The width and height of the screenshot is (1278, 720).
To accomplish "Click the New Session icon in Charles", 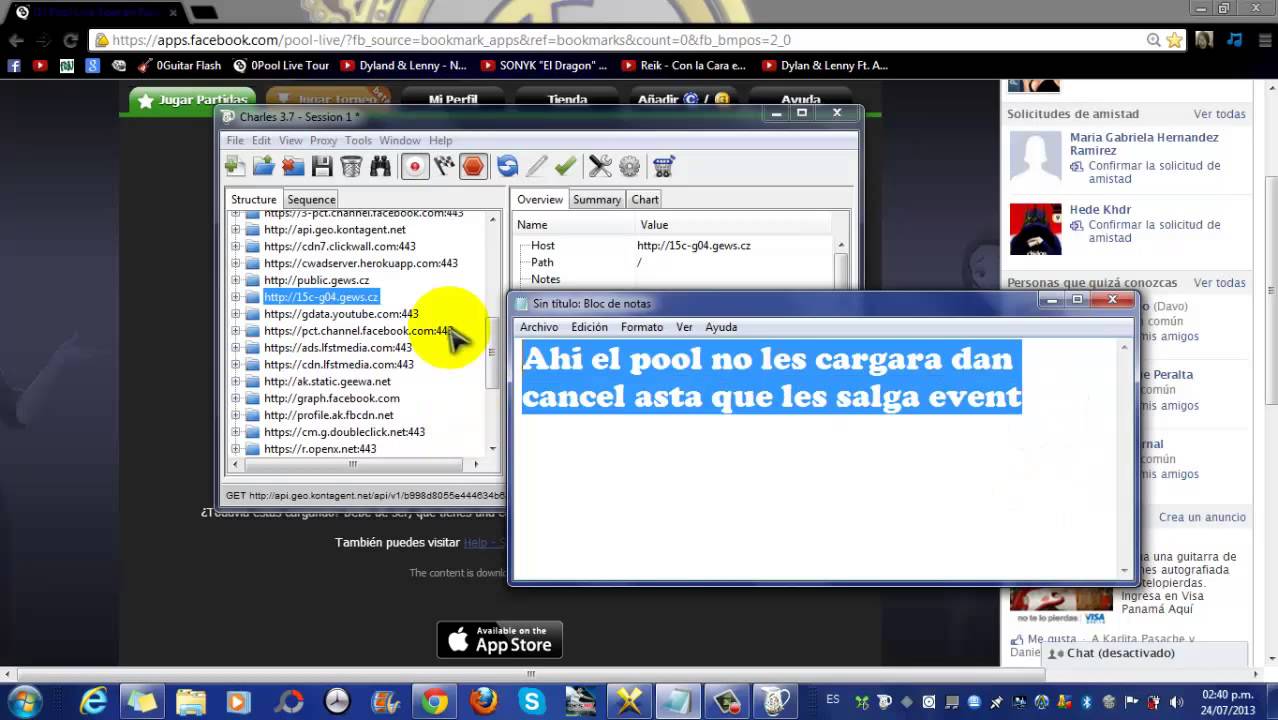I will (x=235, y=166).
